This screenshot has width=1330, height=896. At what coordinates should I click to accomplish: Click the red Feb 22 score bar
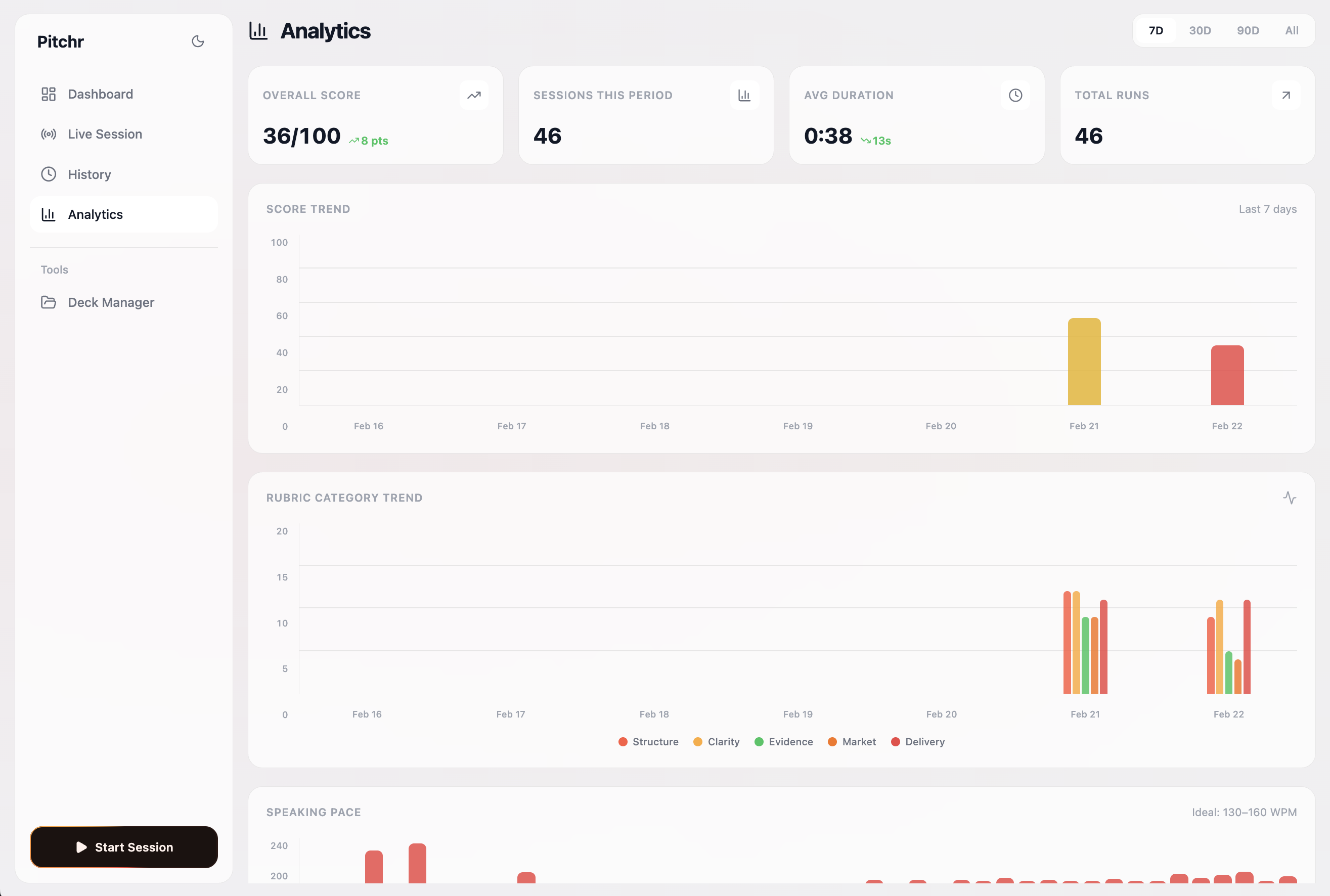click(x=1227, y=375)
